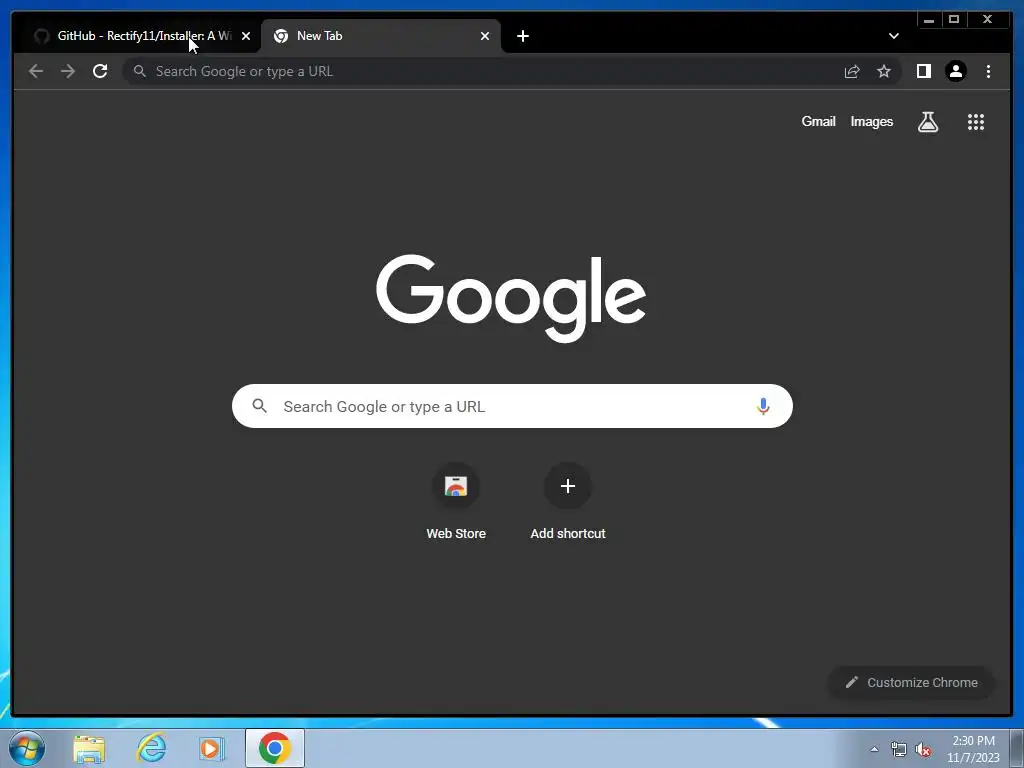
Task: Start voice search with the microphone
Action: coord(763,406)
